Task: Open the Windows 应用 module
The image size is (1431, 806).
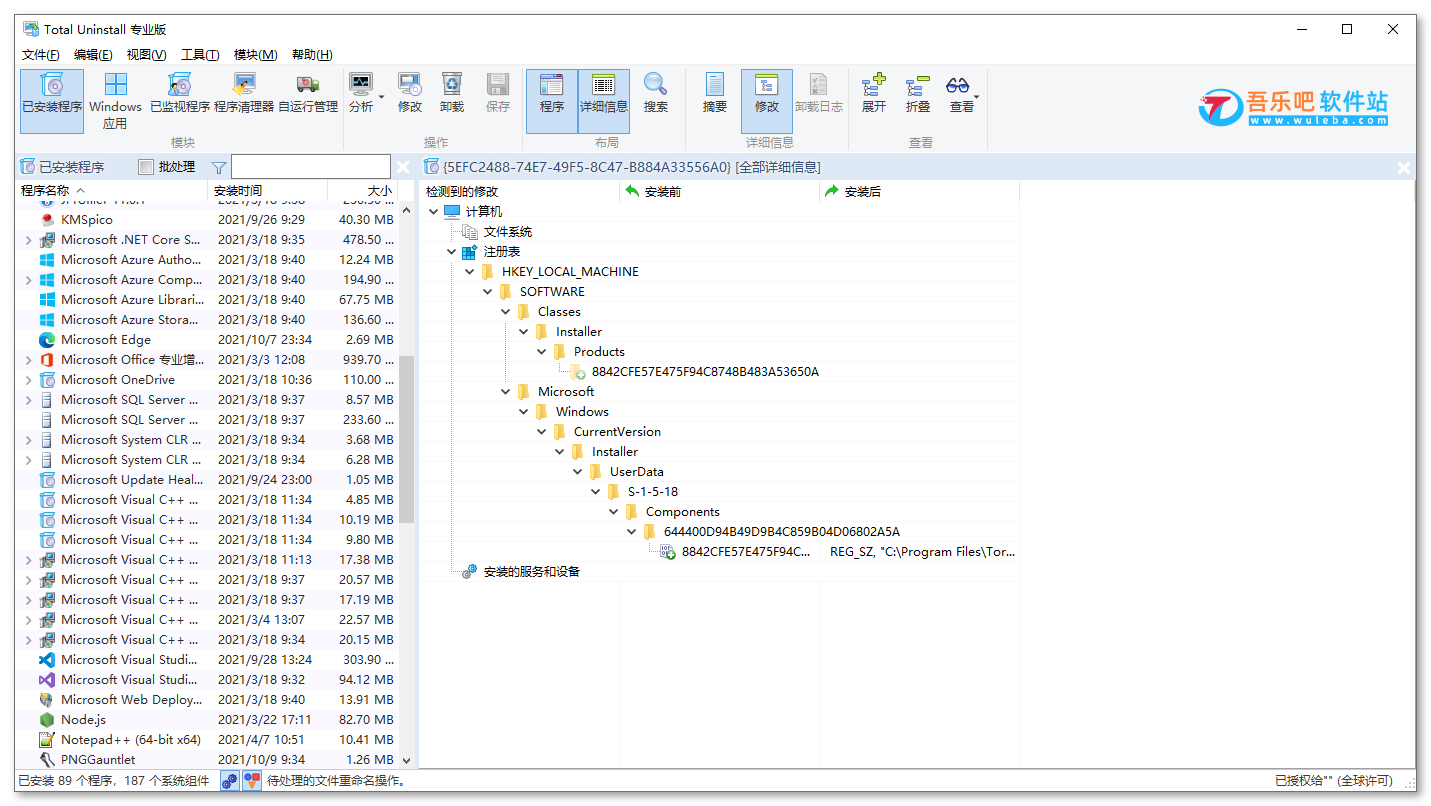Action: click(x=116, y=101)
